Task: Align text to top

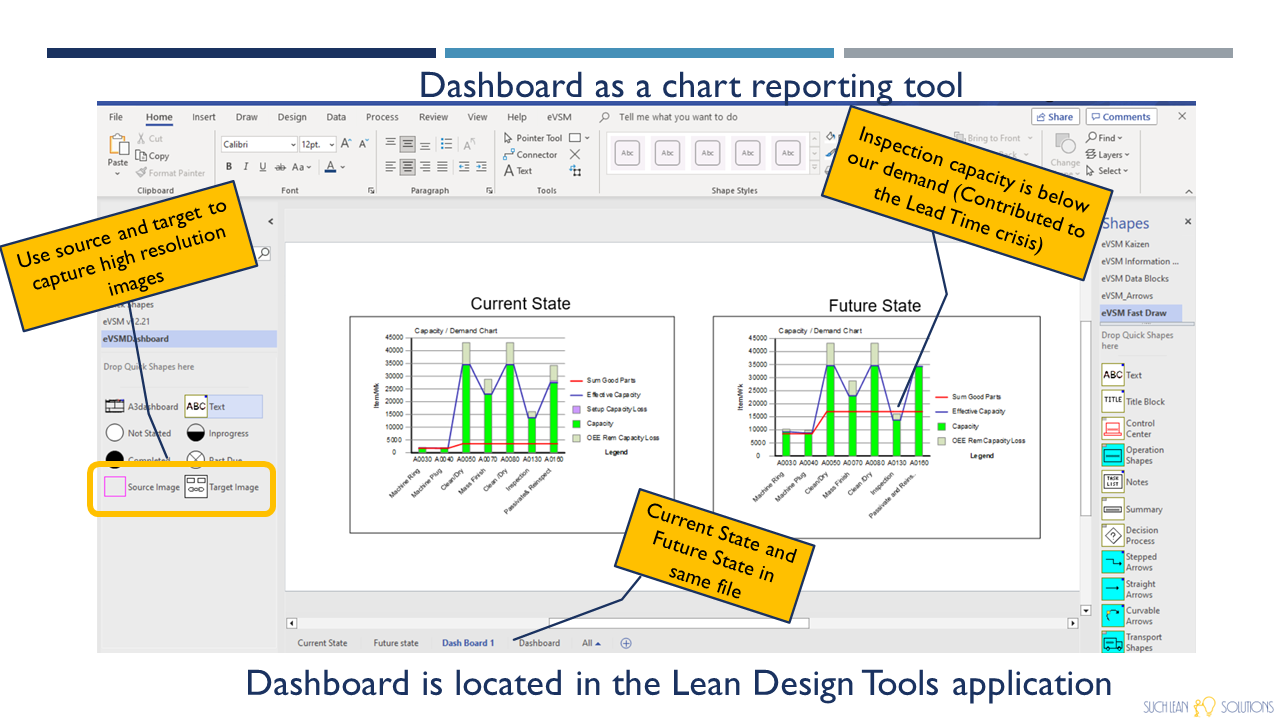Action: (x=391, y=144)
